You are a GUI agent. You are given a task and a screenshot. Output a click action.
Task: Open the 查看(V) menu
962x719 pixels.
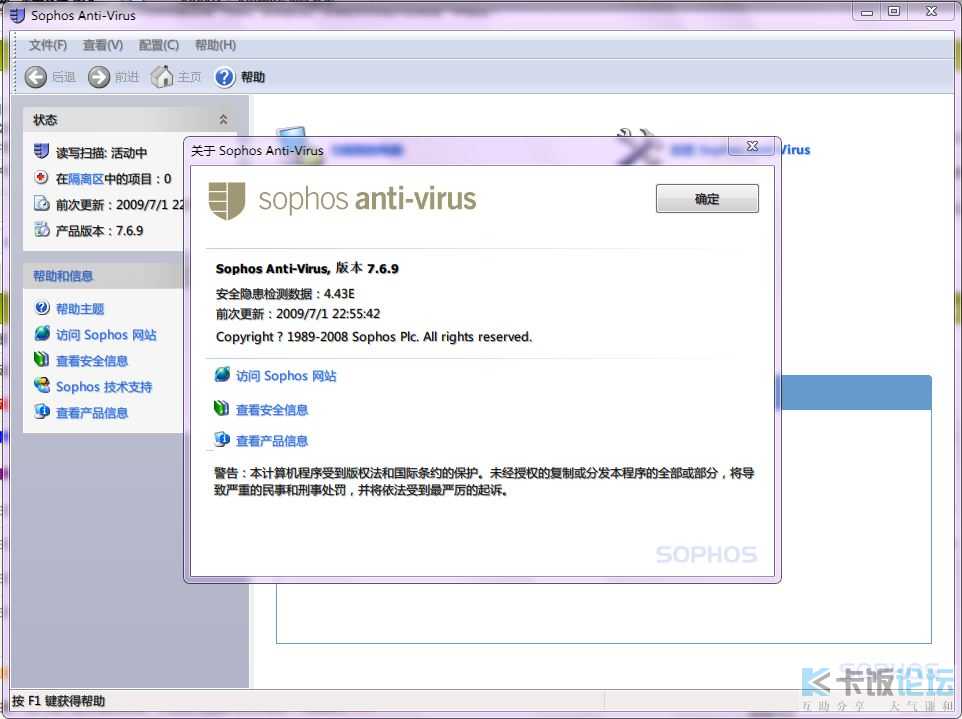click(x=103, y=45)
